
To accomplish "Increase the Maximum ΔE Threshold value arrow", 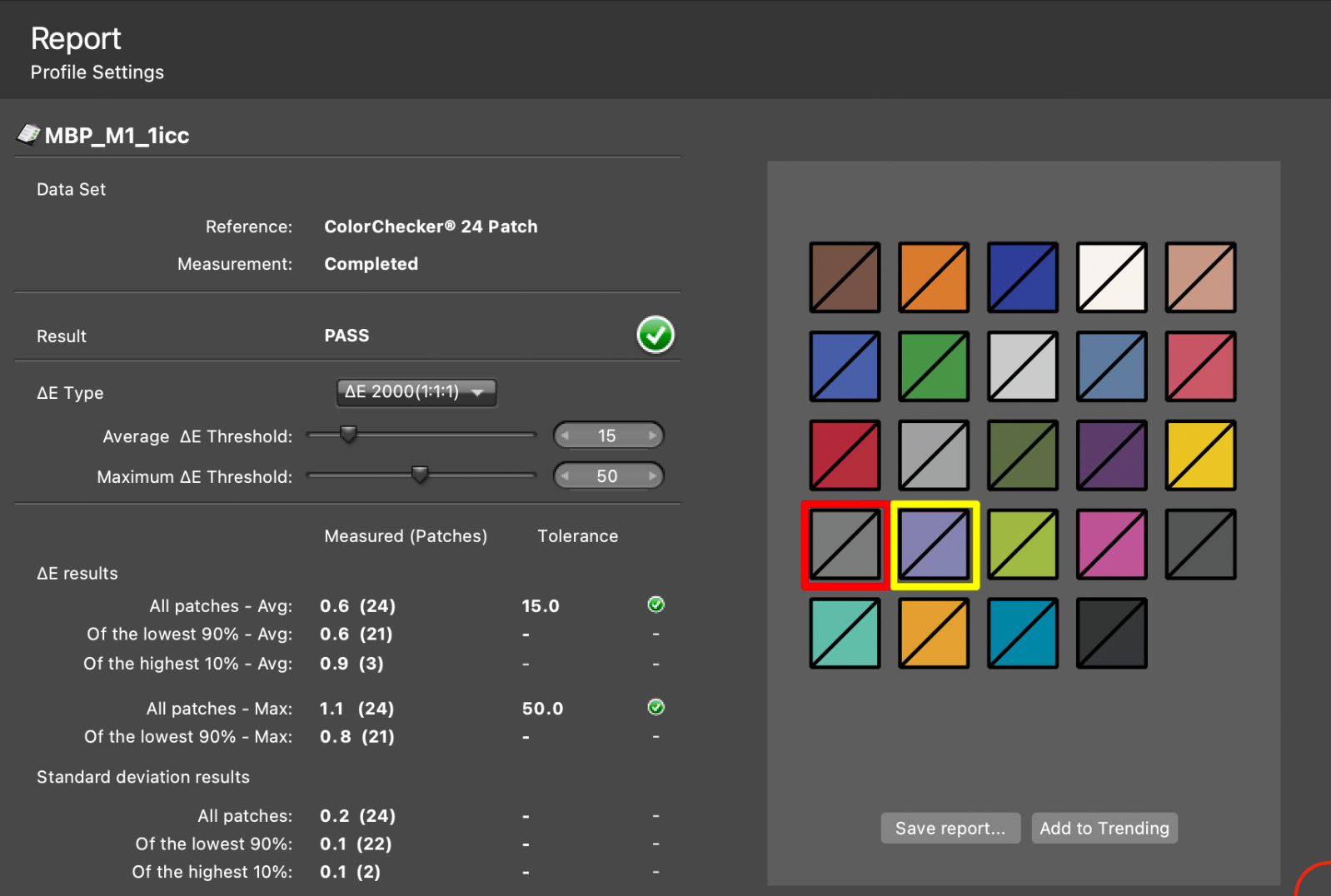I will coord(652,476).
